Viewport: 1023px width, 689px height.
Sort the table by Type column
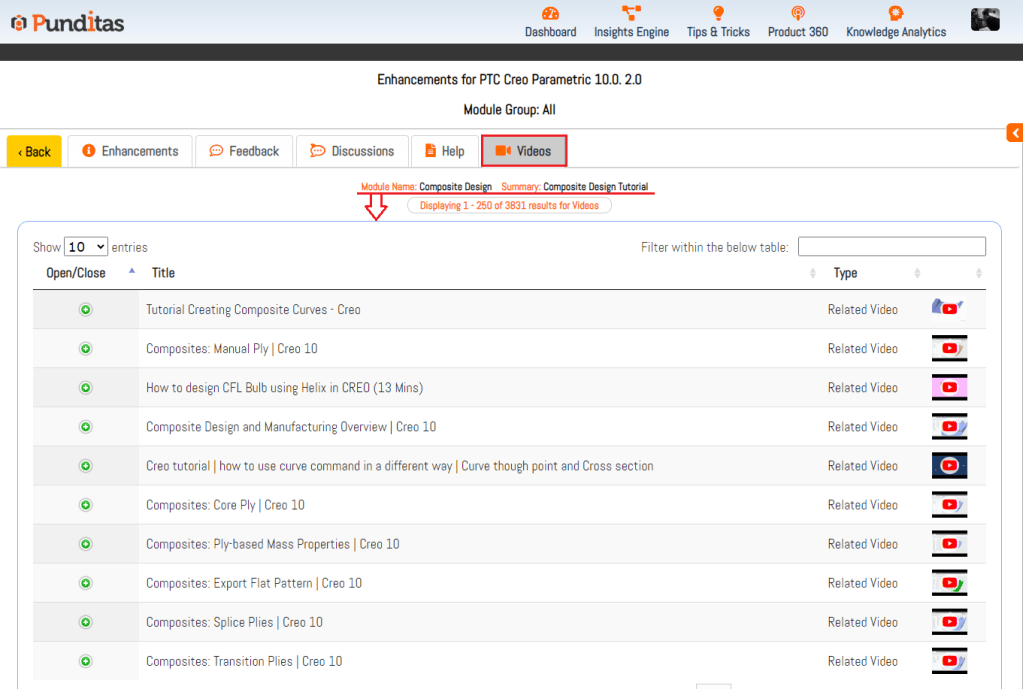tap(845, 273)
